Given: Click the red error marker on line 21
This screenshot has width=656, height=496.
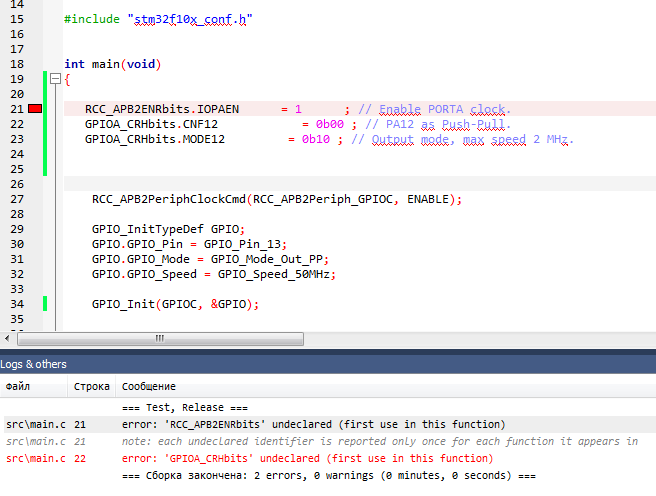Looking at the screenshot, I should pos(35,108).
